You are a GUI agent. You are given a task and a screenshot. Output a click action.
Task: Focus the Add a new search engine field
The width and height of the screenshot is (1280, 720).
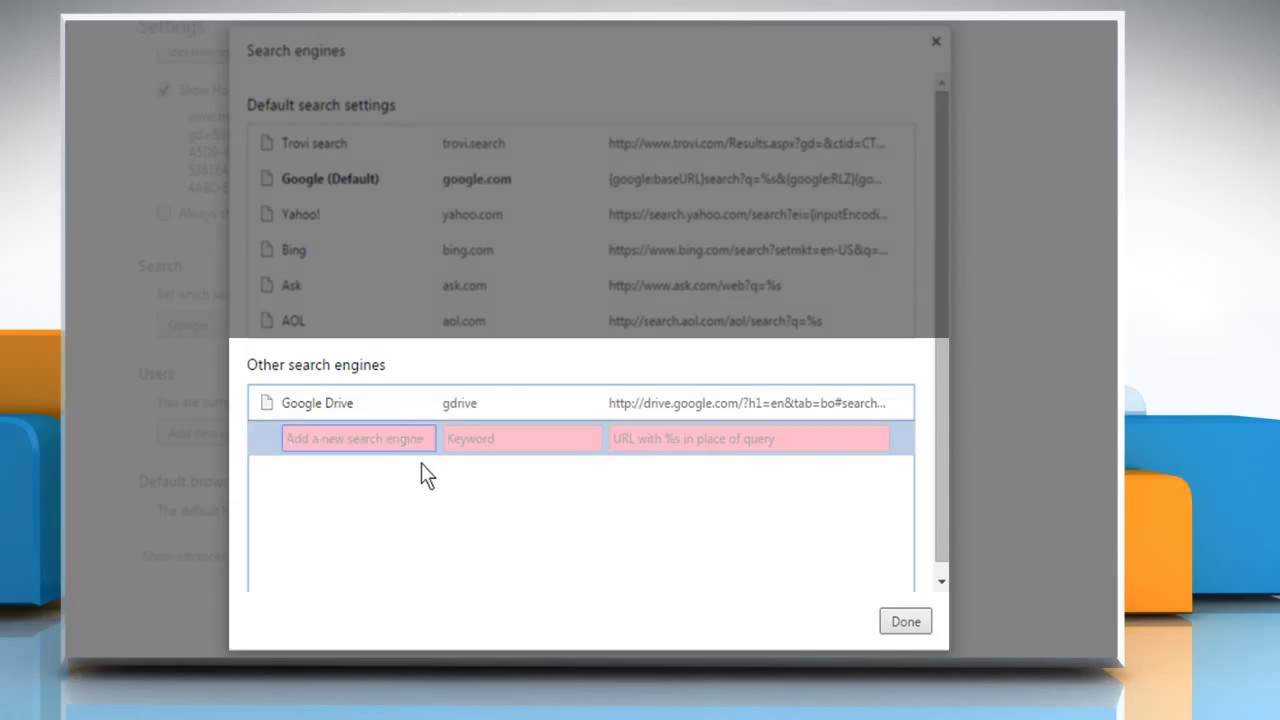point(359,439)
